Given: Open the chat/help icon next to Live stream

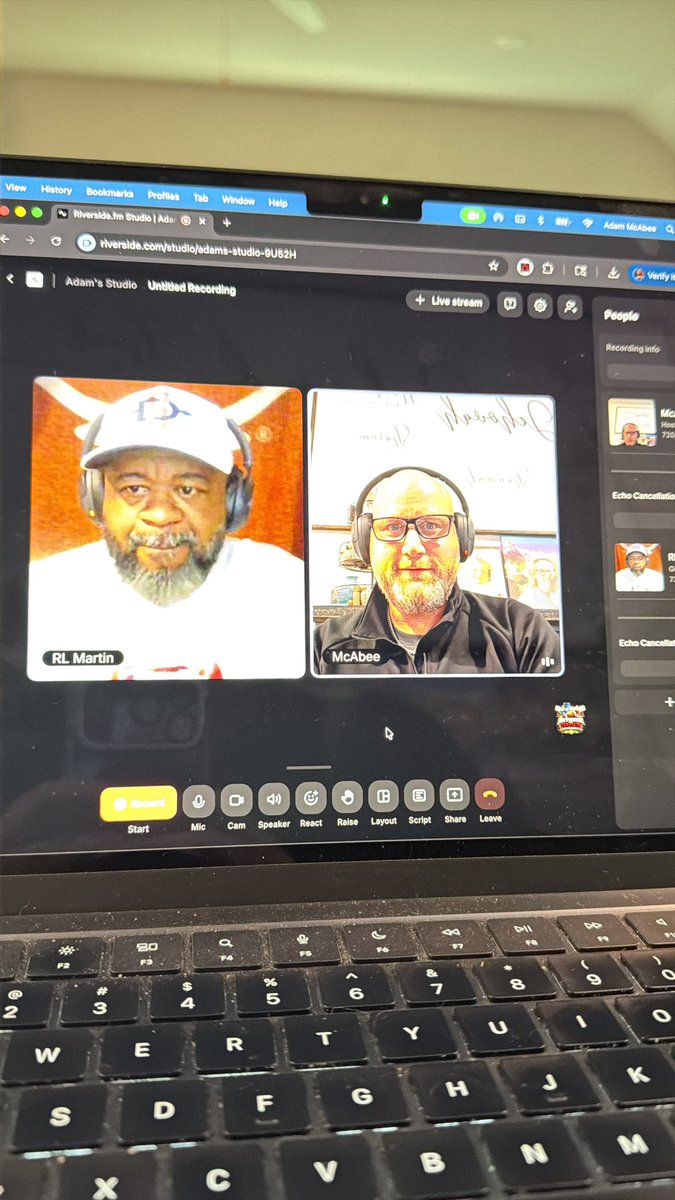Looking at the screenshot, I should coord(510,304).
